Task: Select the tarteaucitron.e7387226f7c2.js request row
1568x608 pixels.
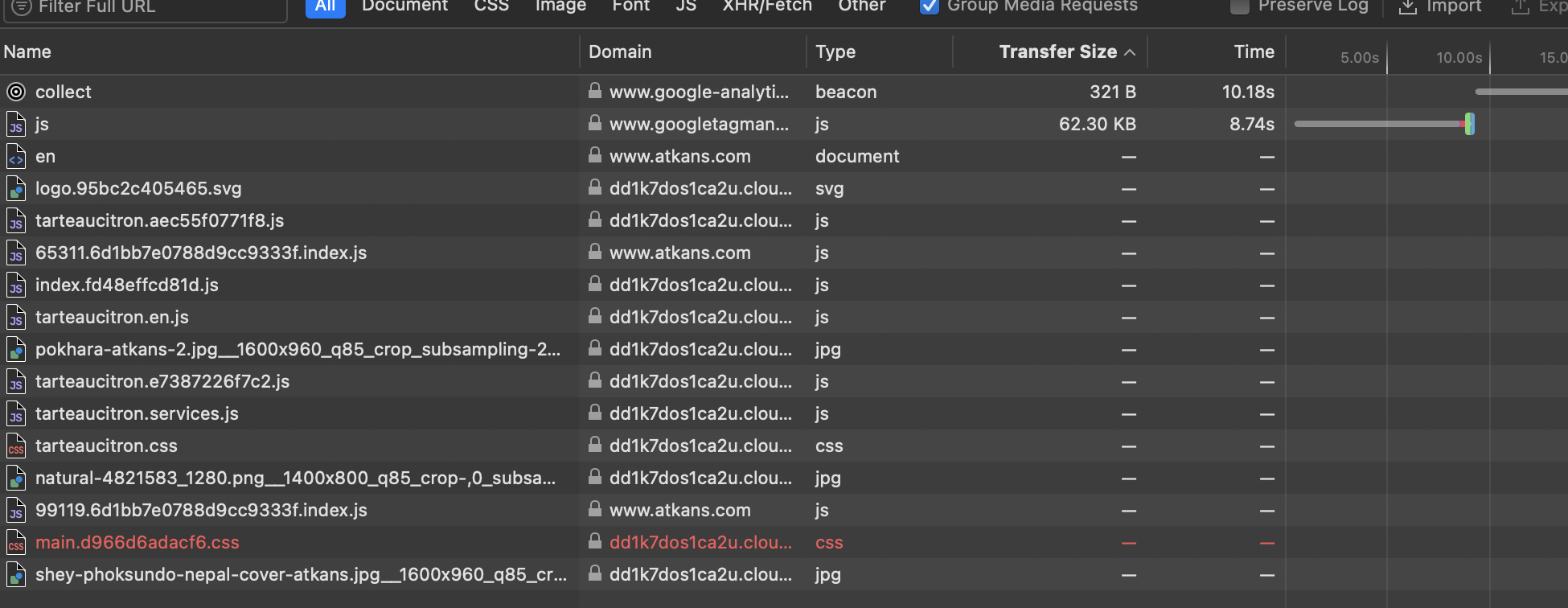Action: [784, 381]
